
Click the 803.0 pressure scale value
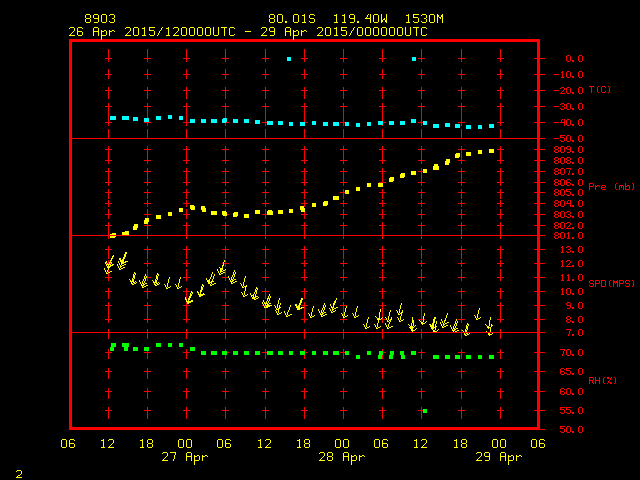click(569, 215)
